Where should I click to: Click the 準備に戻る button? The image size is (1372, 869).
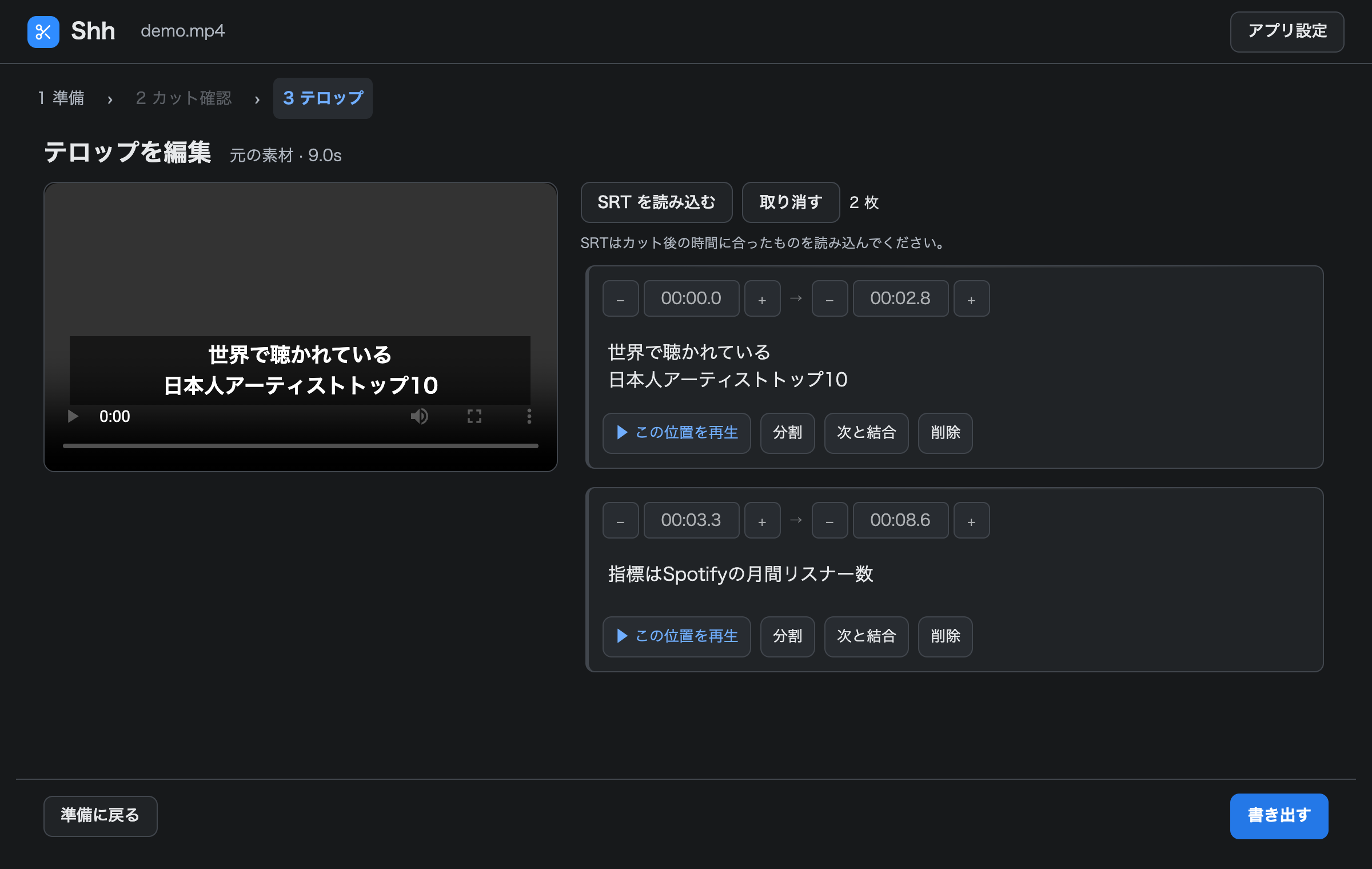coord(101,816)
